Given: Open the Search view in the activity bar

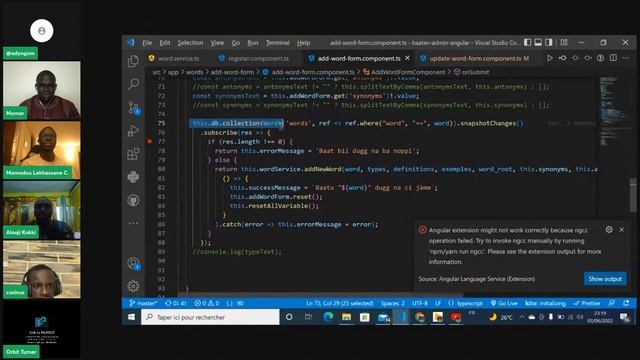Looking at the screenshot, I should coord(133,84).
